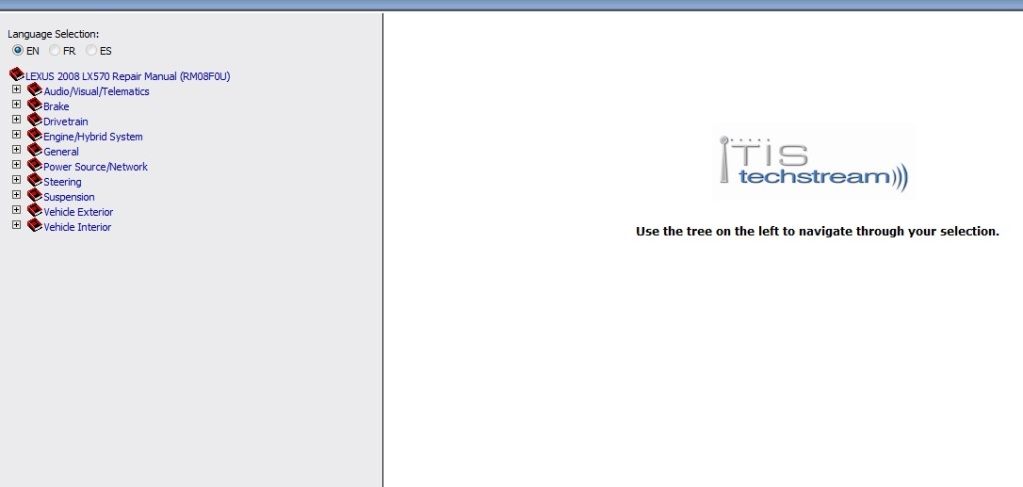This screenshot has height=487, width=1023.
Task: Select the FR language radio button
Action: point(54,50)
